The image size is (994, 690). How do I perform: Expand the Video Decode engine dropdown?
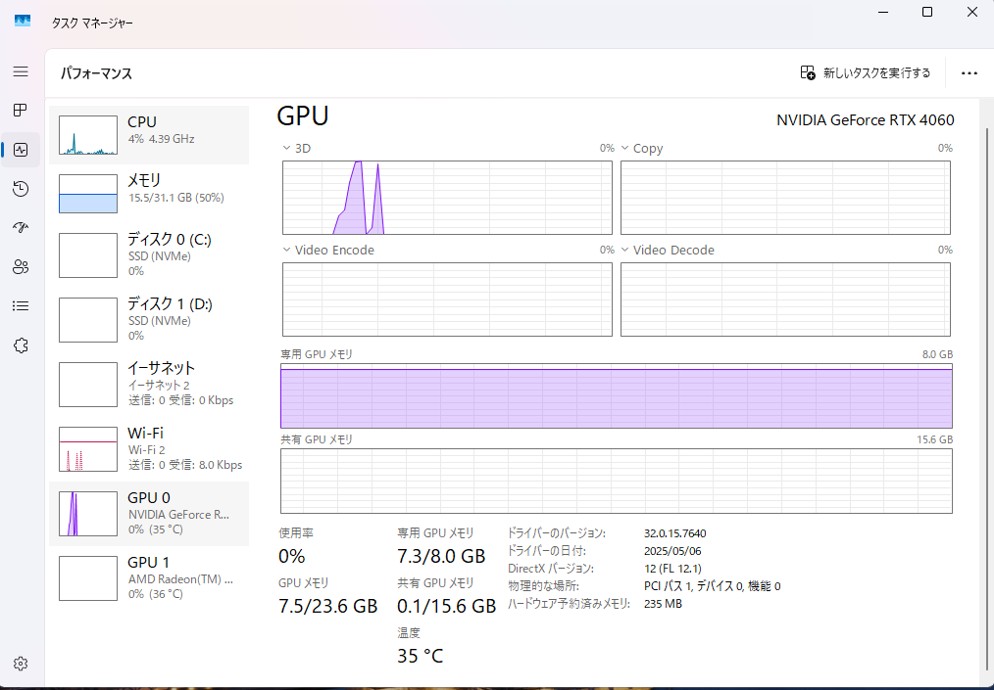(x=625, y=250)
